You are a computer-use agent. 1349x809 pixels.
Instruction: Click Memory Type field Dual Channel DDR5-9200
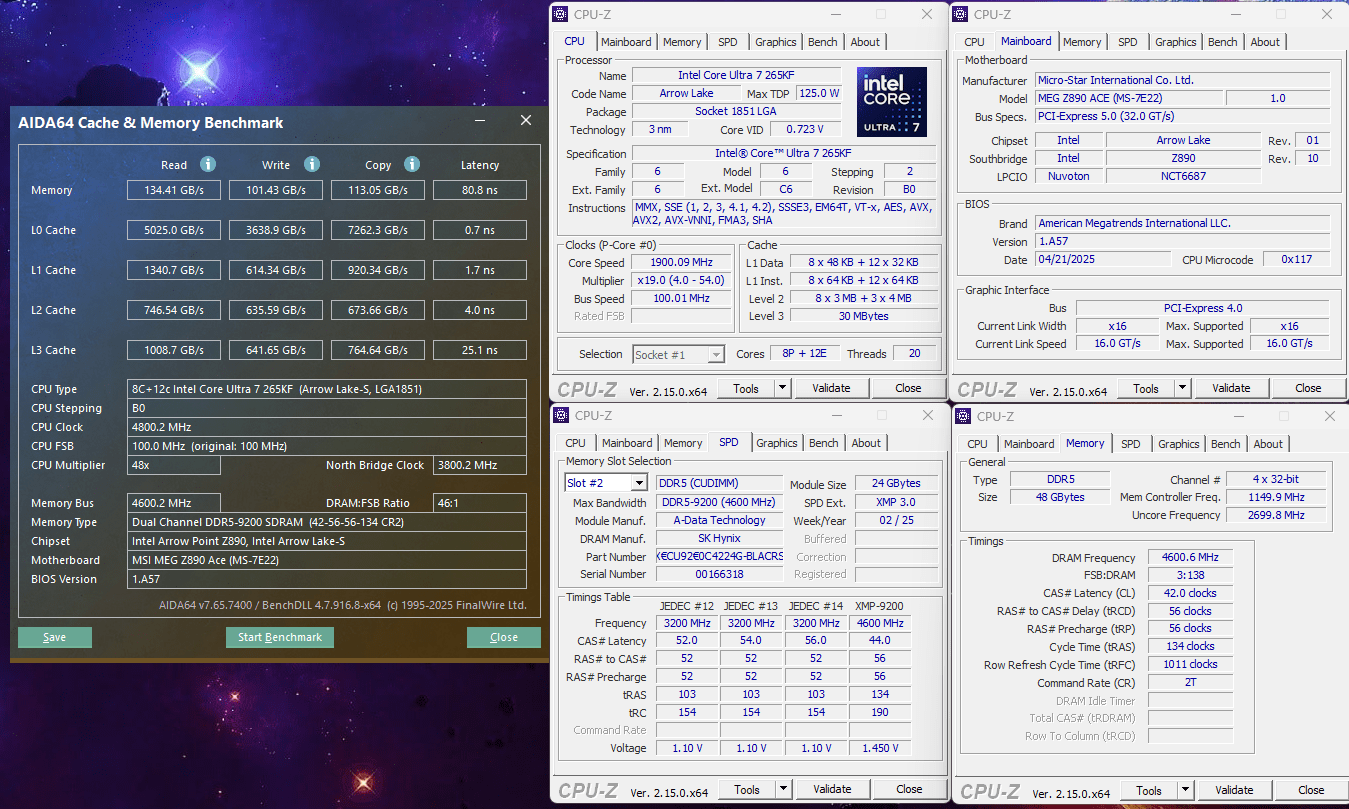click(x=327, y=522)
